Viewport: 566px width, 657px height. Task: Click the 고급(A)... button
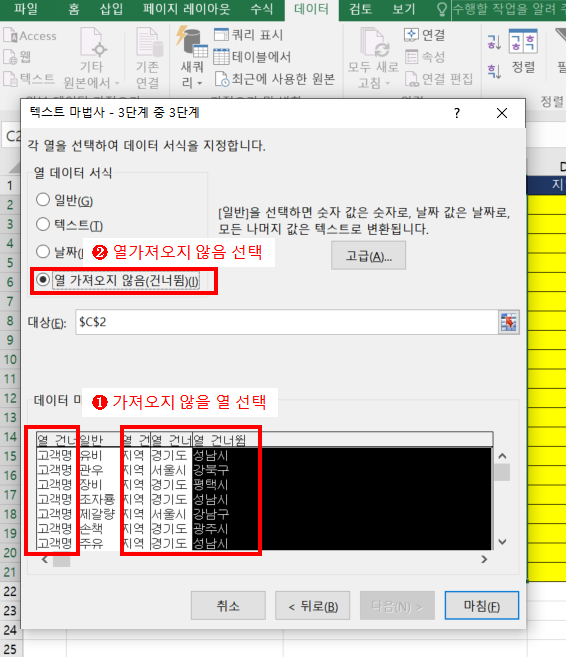pyautogui.click(x=368, y=255)
